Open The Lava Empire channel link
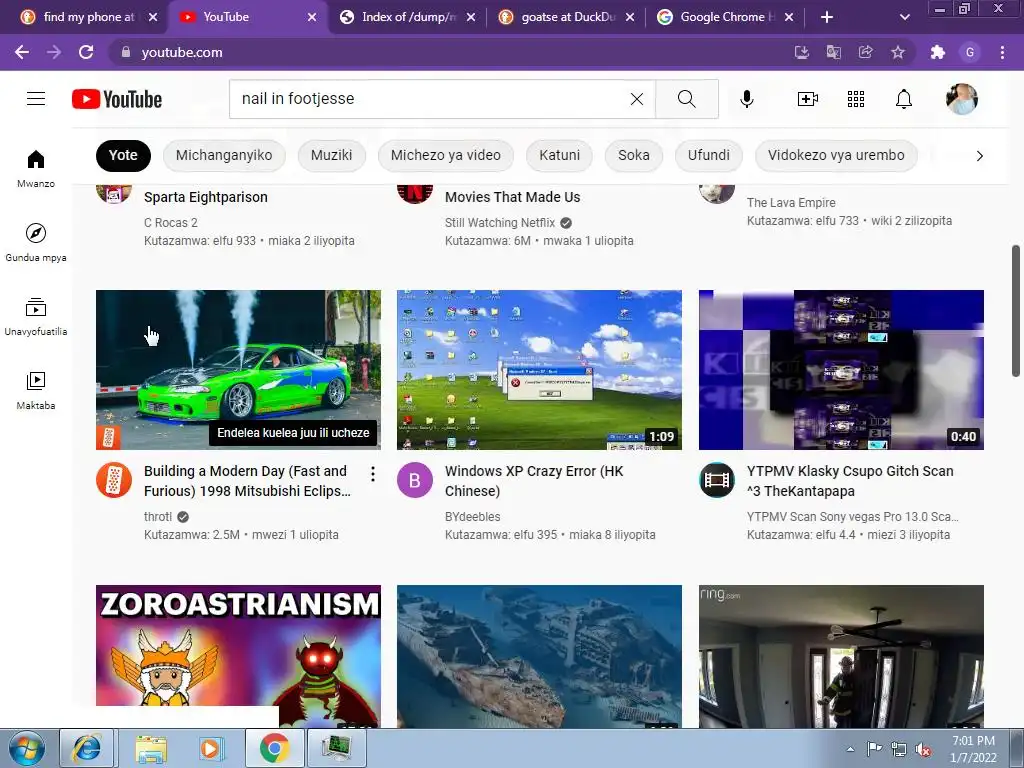 tap(791, 202)
